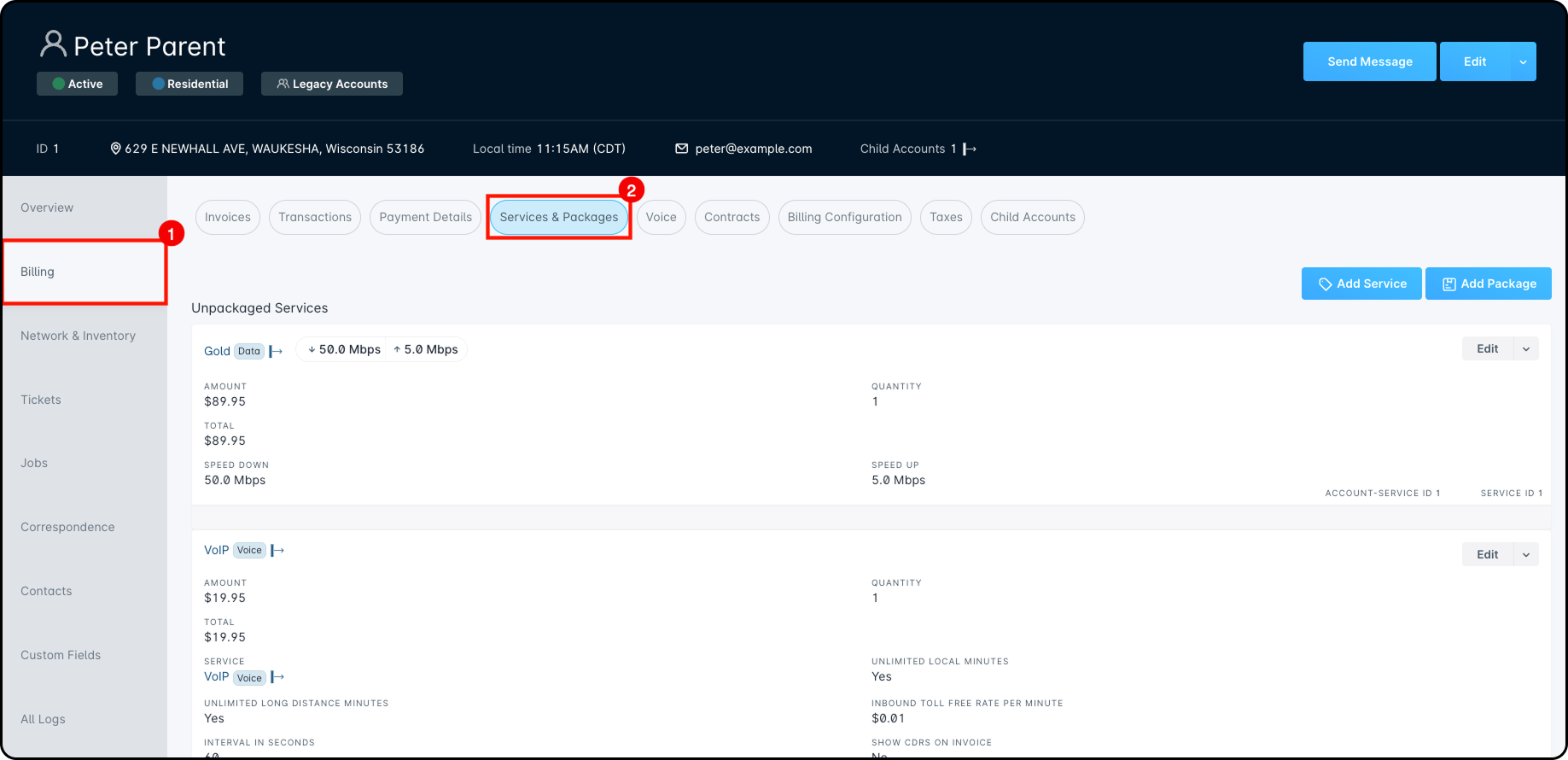The width and height of the screenshot is (1568, 760).
Task: Select the Services & Packages tab
Action: [x=559, y=217]
